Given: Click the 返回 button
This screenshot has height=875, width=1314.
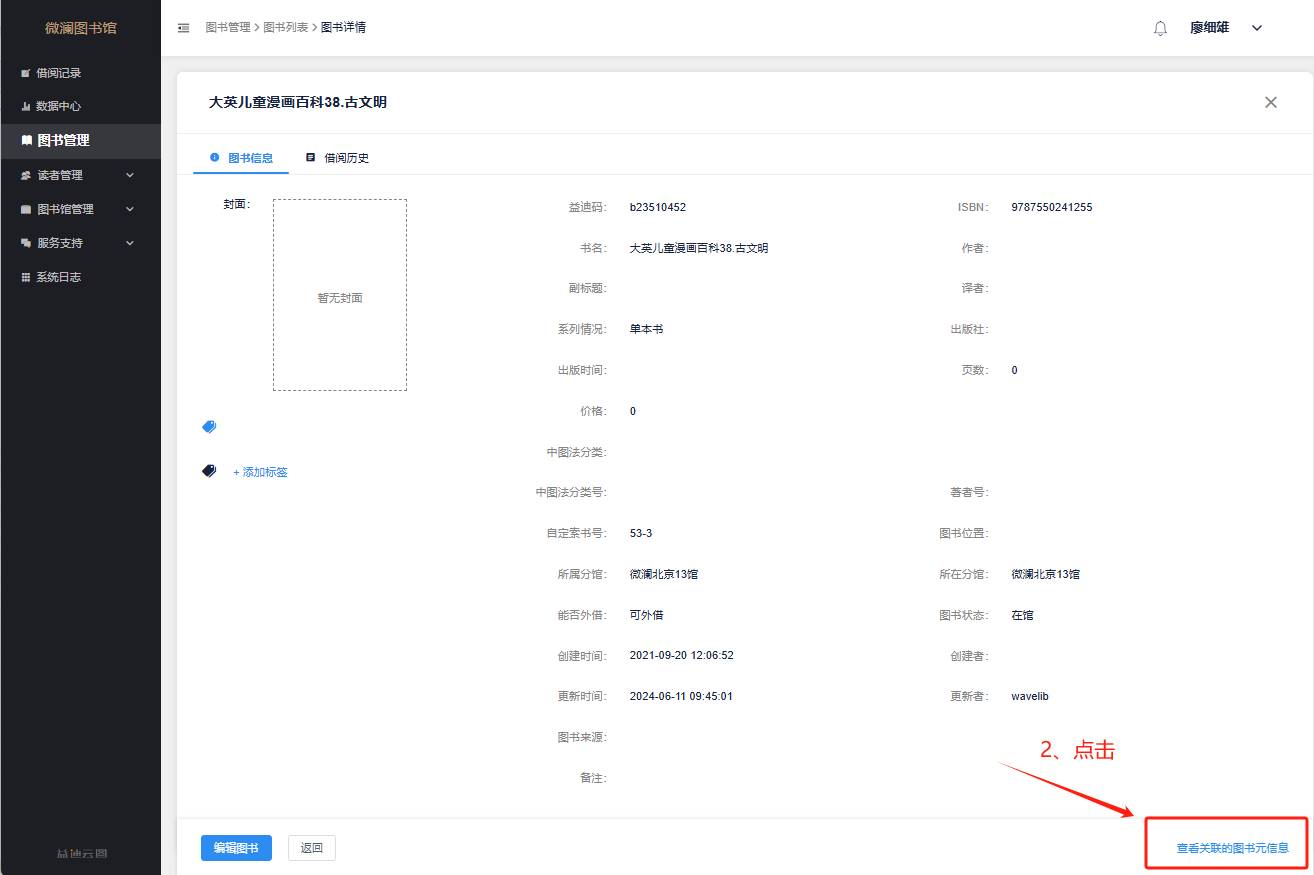Looking at the screenshot, I should pos(312,848).
